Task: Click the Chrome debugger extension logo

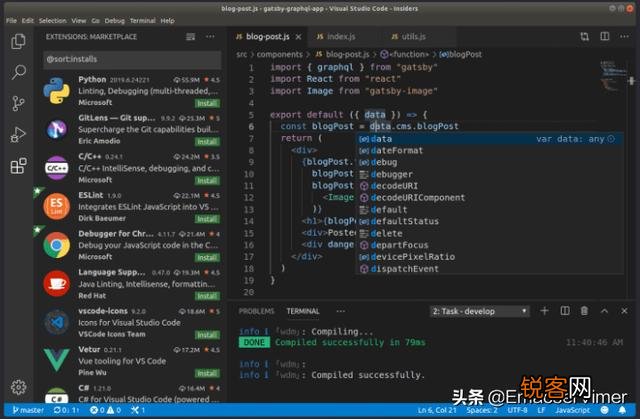Action: (56, 245)
